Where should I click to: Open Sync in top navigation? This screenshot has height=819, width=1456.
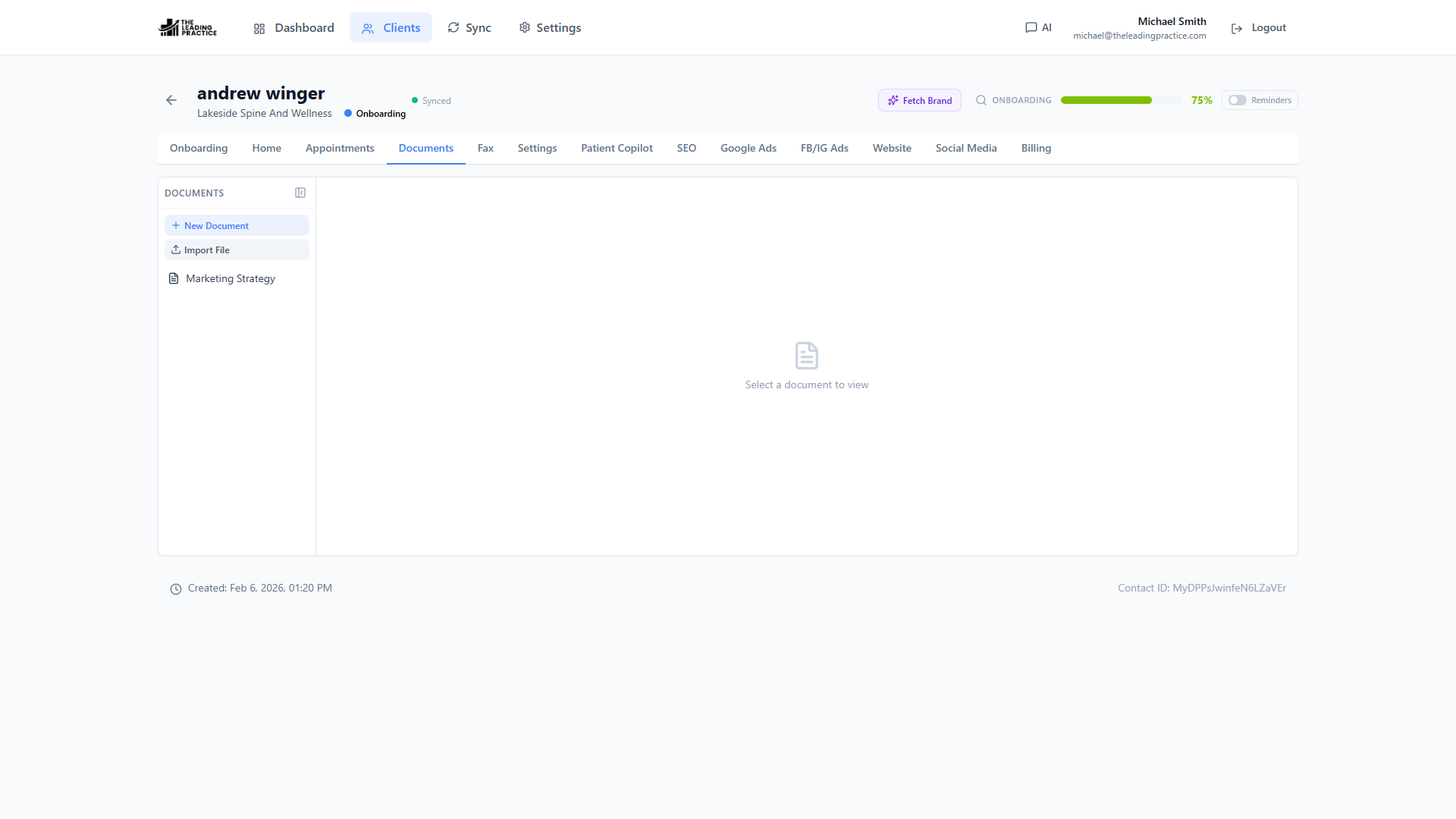click(469, 27)
